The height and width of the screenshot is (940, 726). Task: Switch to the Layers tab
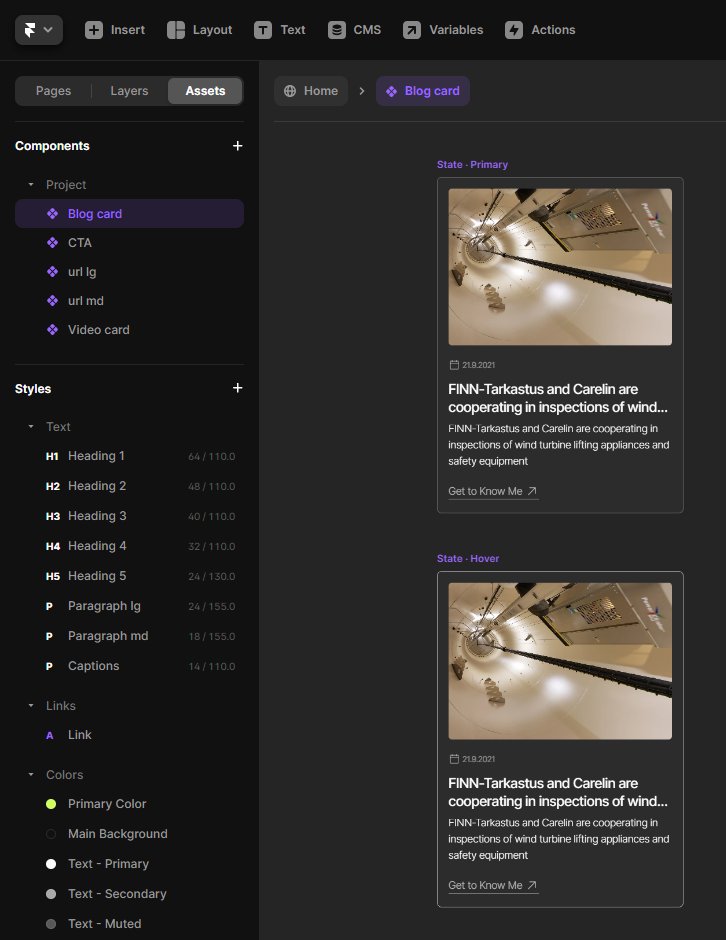click(x=129, y=91)
